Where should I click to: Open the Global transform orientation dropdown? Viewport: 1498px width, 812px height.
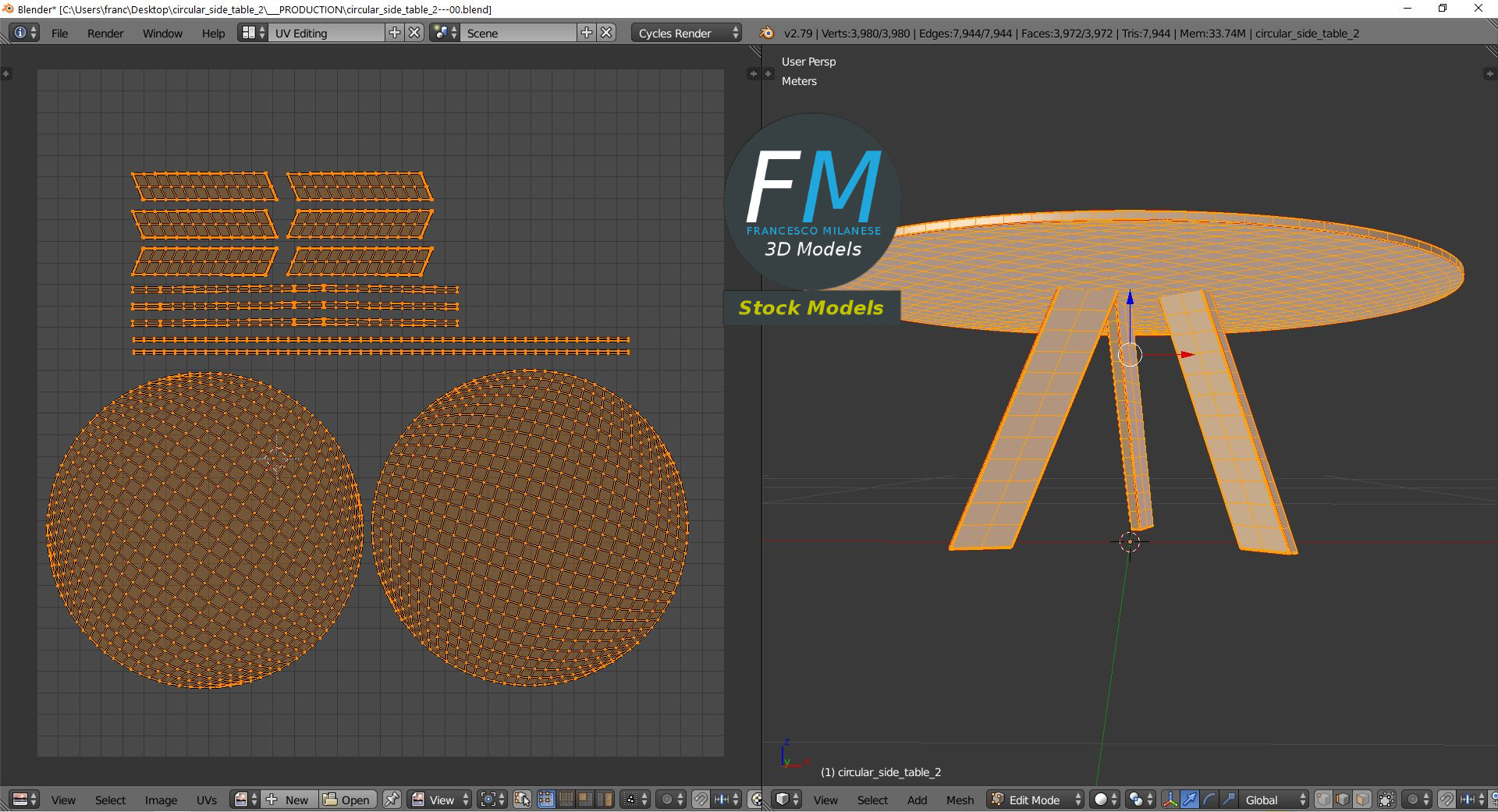(1273, 800)
